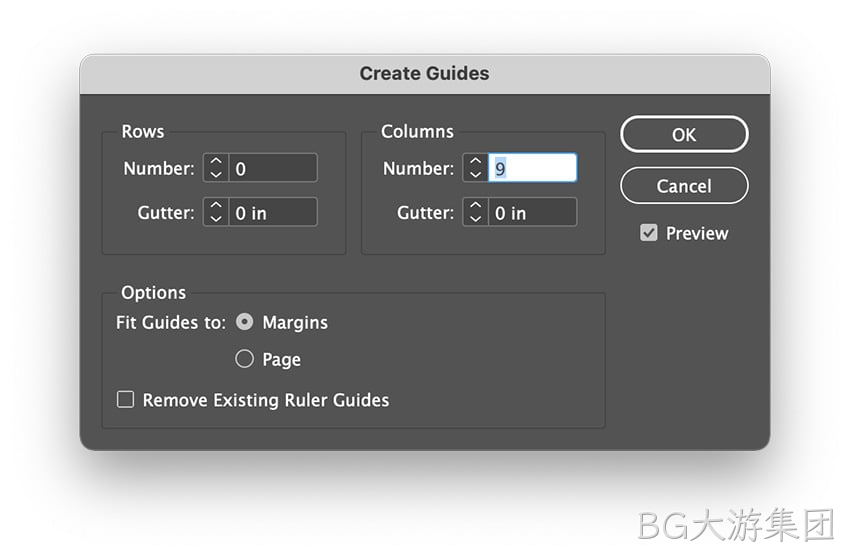This screenshot has width=850, height=556.
Task: Toggle the Preview checkbox
Action: coord(648,233)
